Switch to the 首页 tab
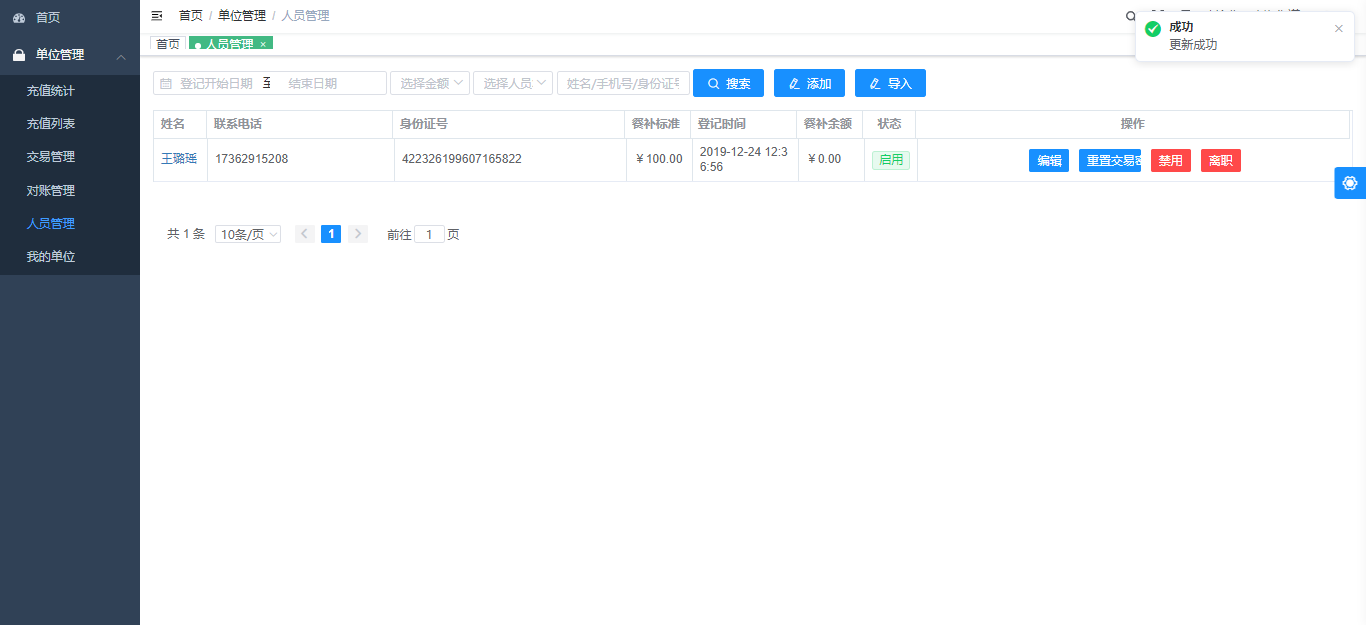The image size is (1366, 625). tap(167, 44)
